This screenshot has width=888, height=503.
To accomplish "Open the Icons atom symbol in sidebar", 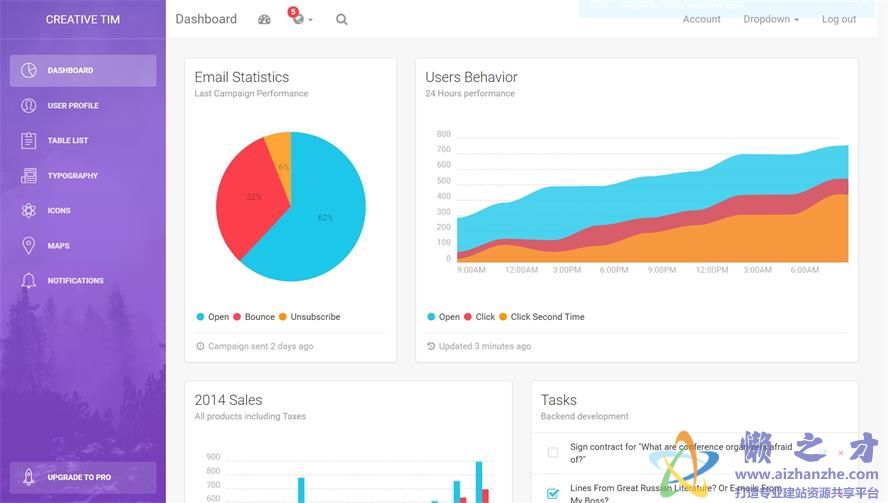I will [x=29, y=210].
